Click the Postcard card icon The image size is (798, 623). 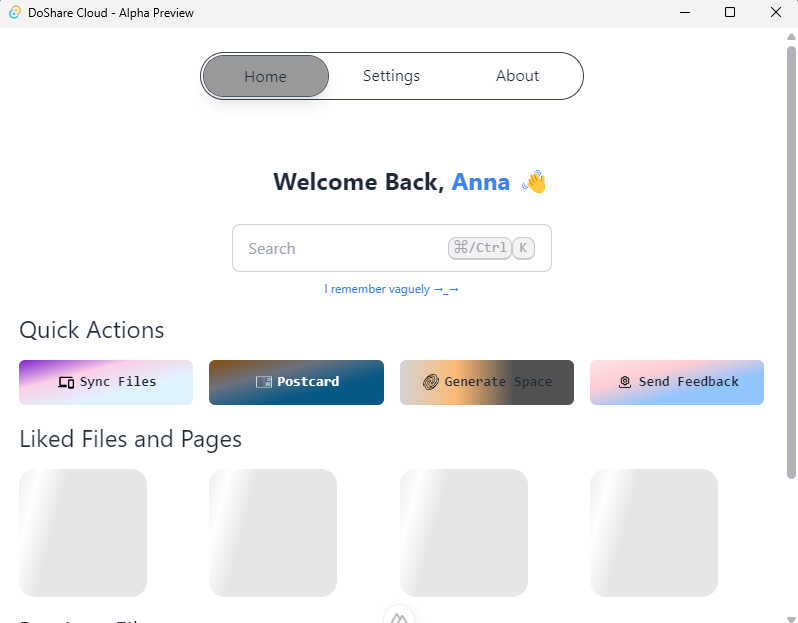pos(264,382)
